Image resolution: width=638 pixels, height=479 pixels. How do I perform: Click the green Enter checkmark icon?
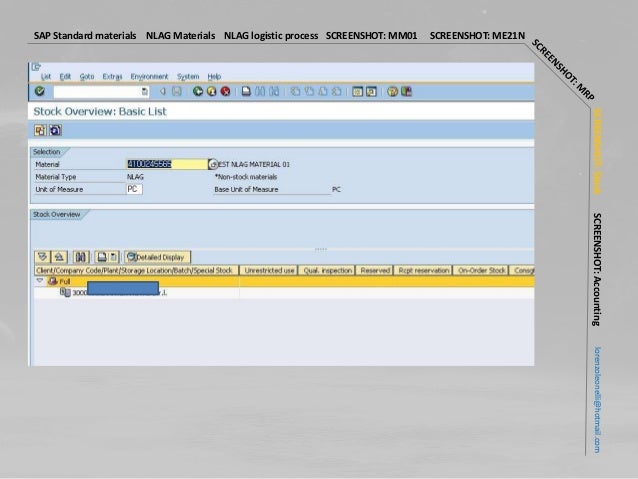[x=39, y=91]
